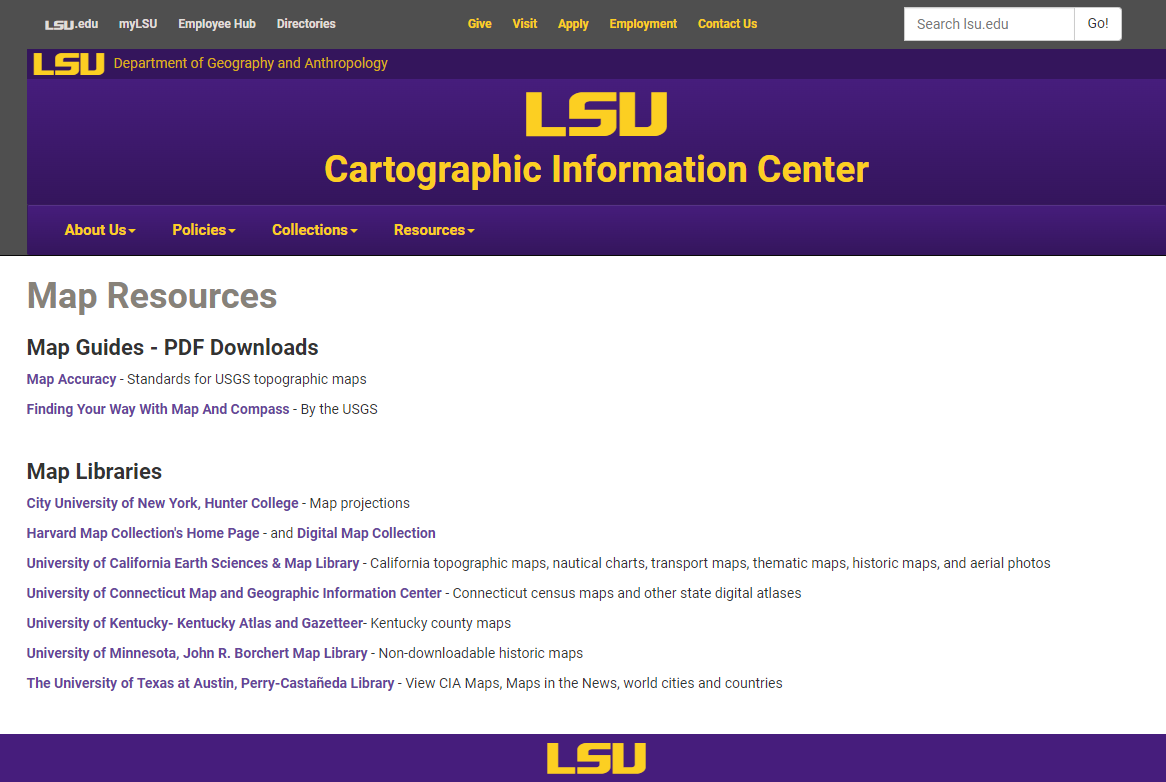
Task: Open Department of Geography and Anthropology link
Action: [x=251, y=63]
